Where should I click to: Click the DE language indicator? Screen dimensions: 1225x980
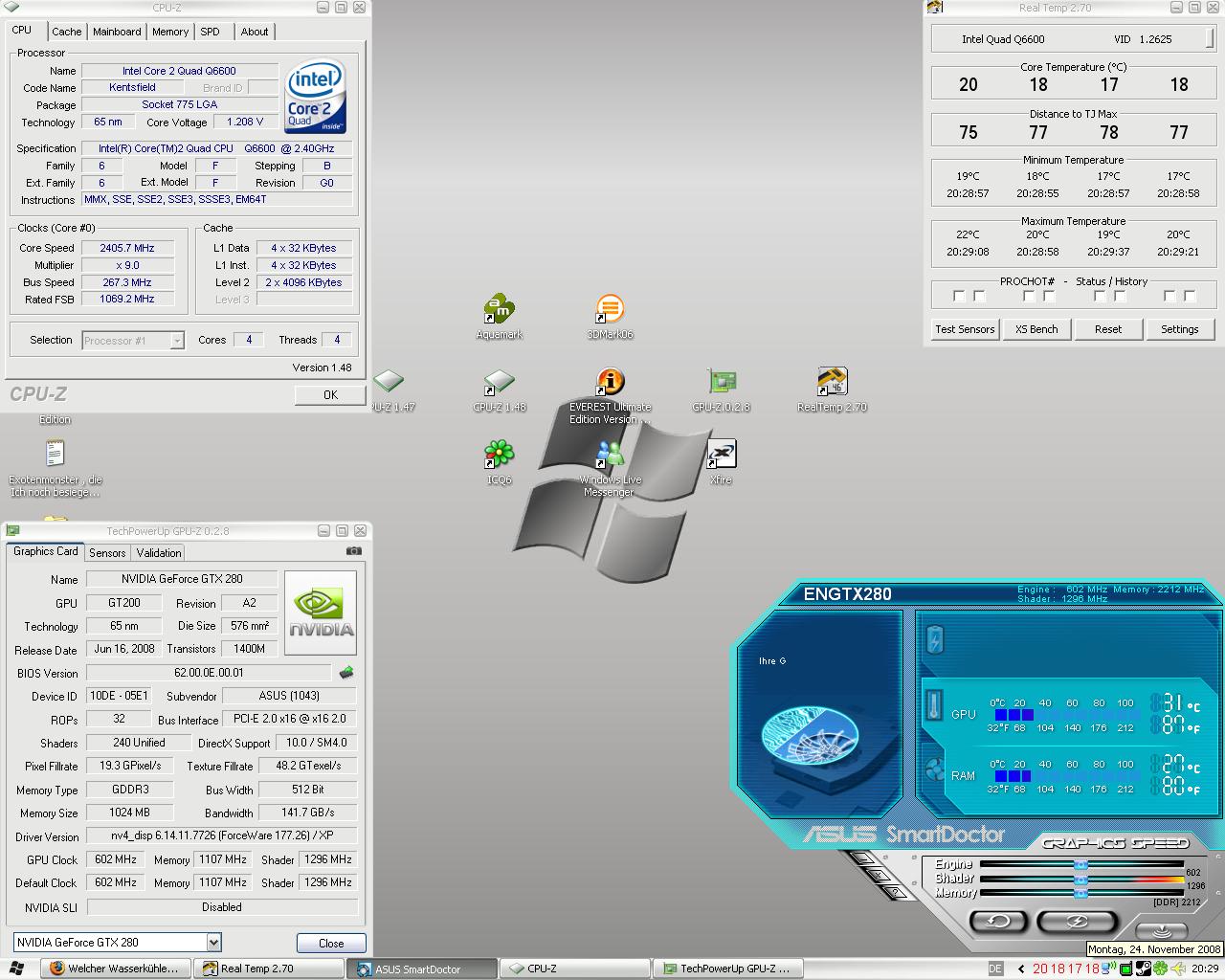click(x=995, y=969)
